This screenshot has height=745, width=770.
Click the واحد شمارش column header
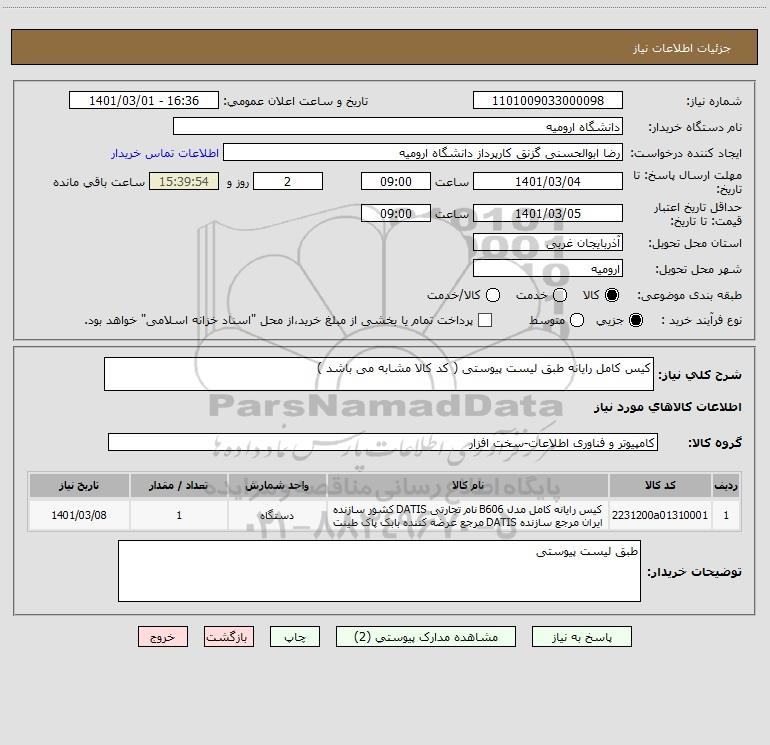pyautogui.click(x=277, y=485)
